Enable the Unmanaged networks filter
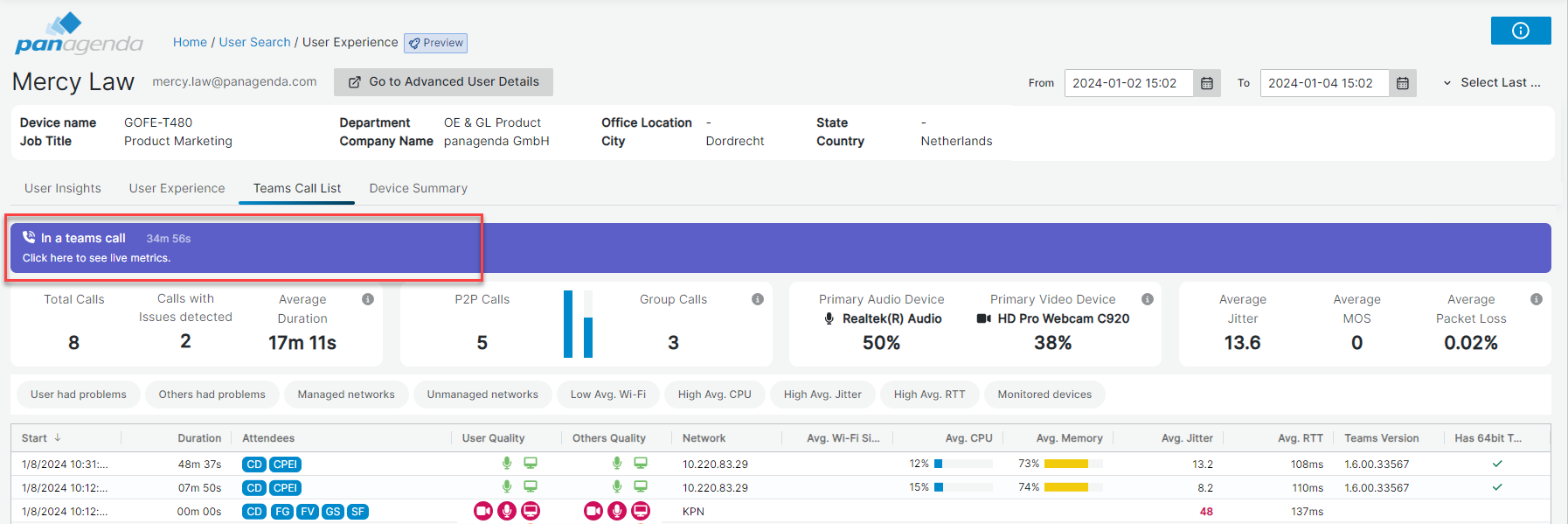This screenshot has width=1568, height=524. (482, 395)
